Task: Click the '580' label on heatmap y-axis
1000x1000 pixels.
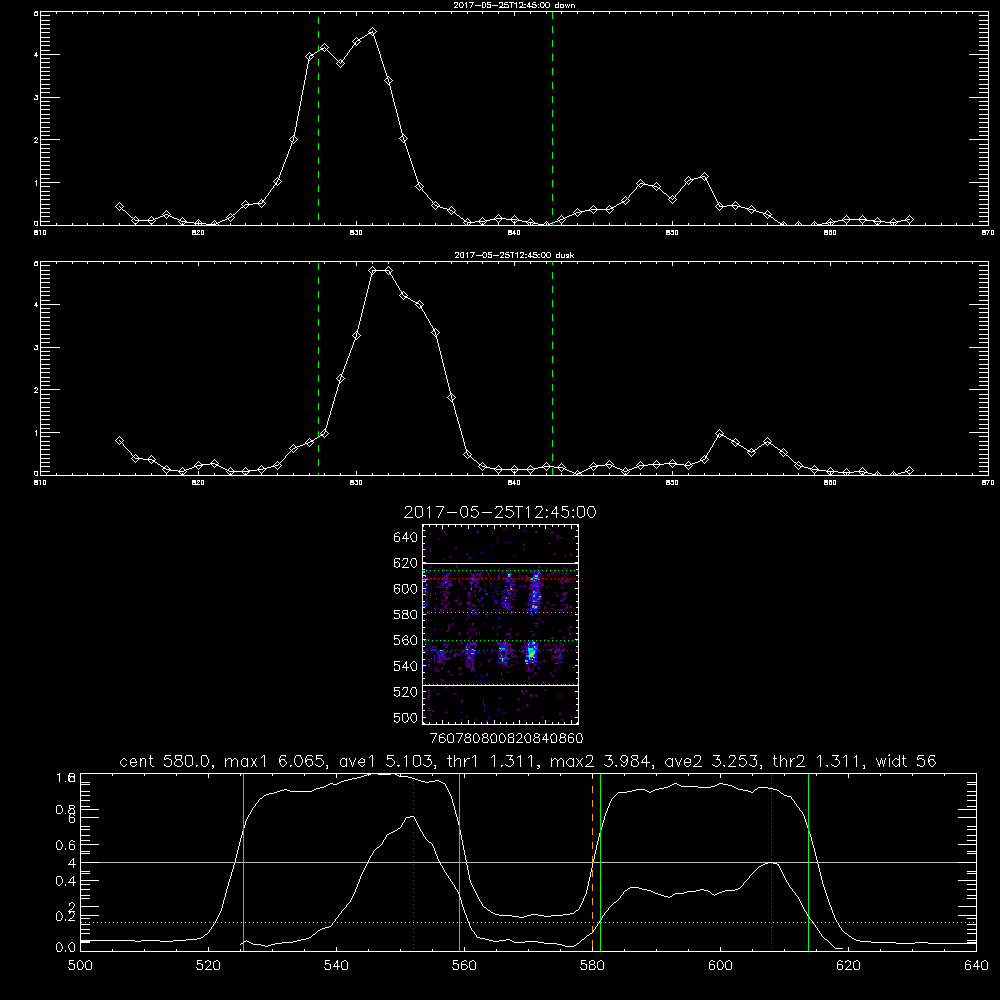Action: click(x=405, y=615)
